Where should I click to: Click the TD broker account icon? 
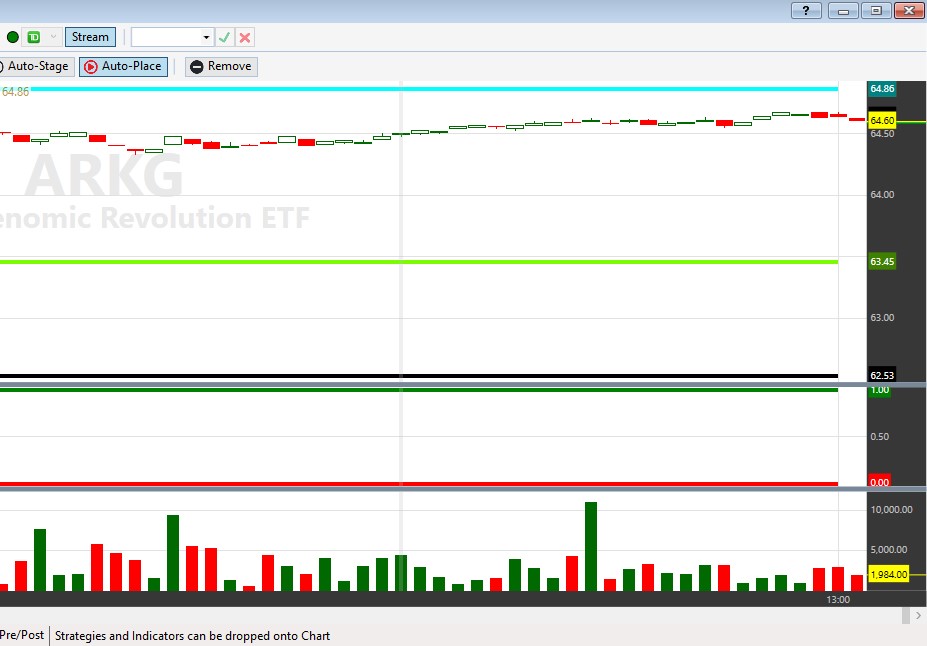pyautogui.click(x=34, y=37)
